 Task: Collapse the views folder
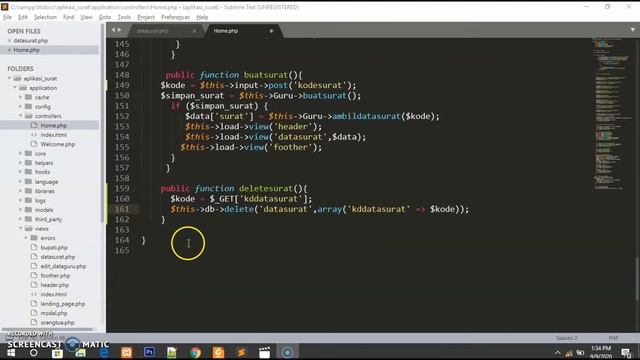pyautogui.click(x=20, y=229)
